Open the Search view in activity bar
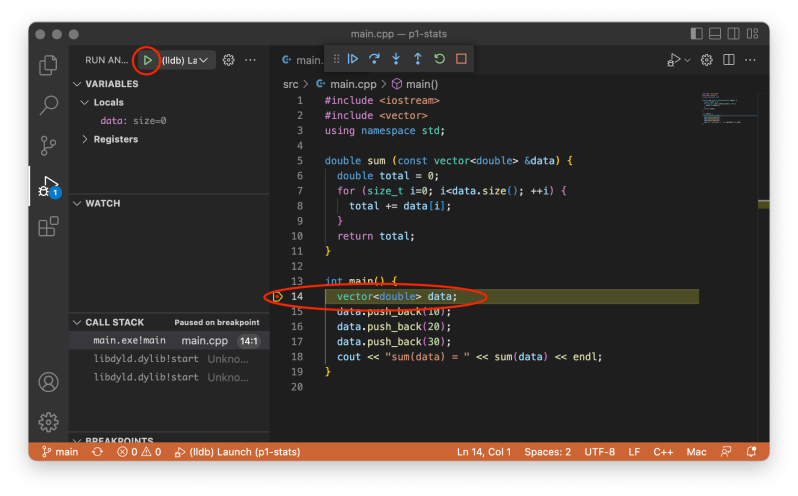The width and height of the screenshot is (798, 496). 48,105
